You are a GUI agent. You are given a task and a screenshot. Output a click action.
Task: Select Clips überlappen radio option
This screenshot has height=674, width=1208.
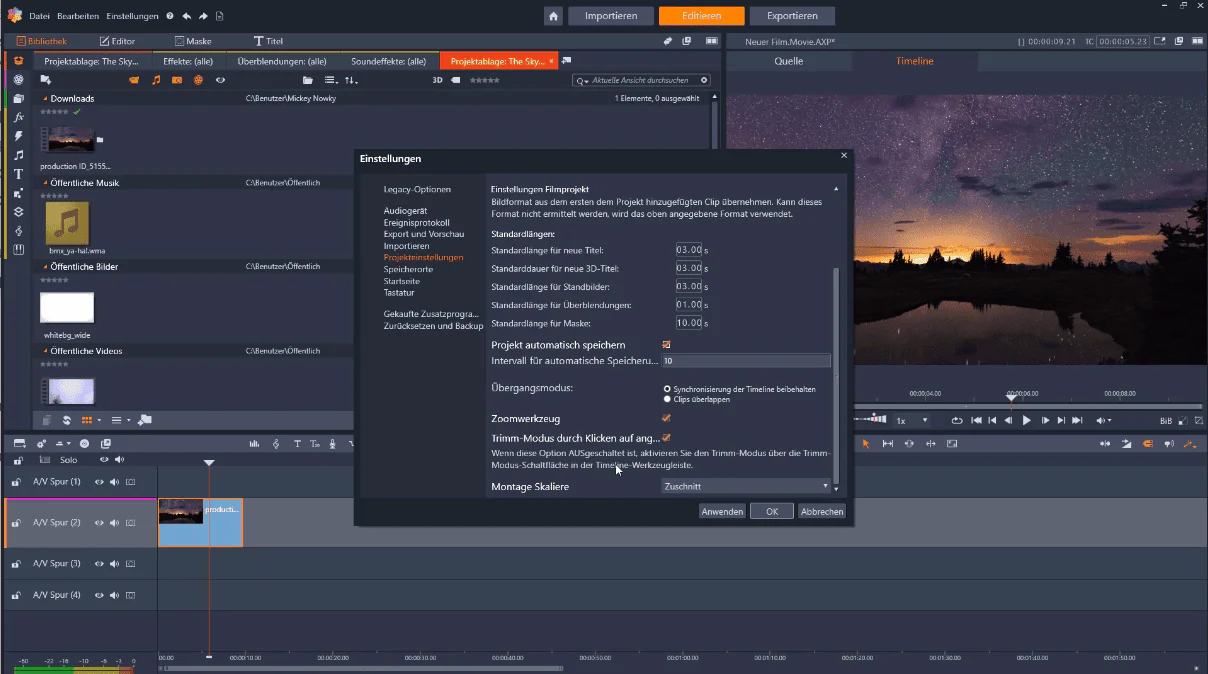point(667,399)
